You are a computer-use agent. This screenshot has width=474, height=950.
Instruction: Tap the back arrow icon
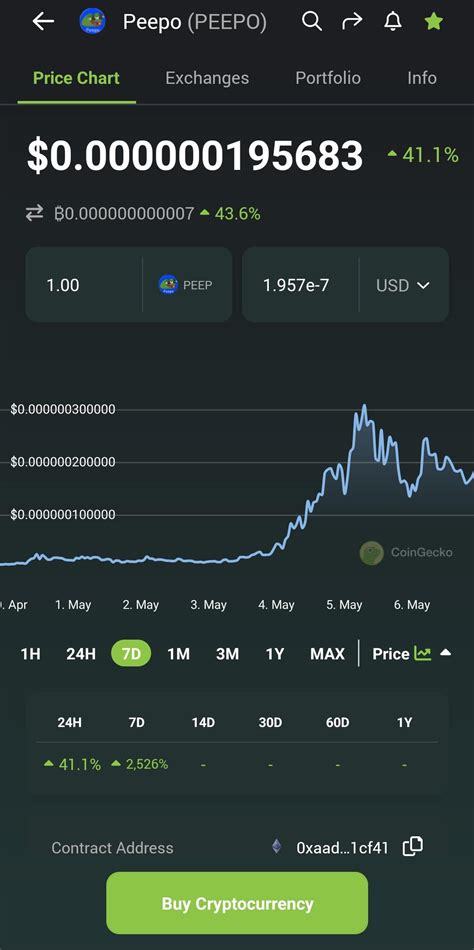point(44,22)
